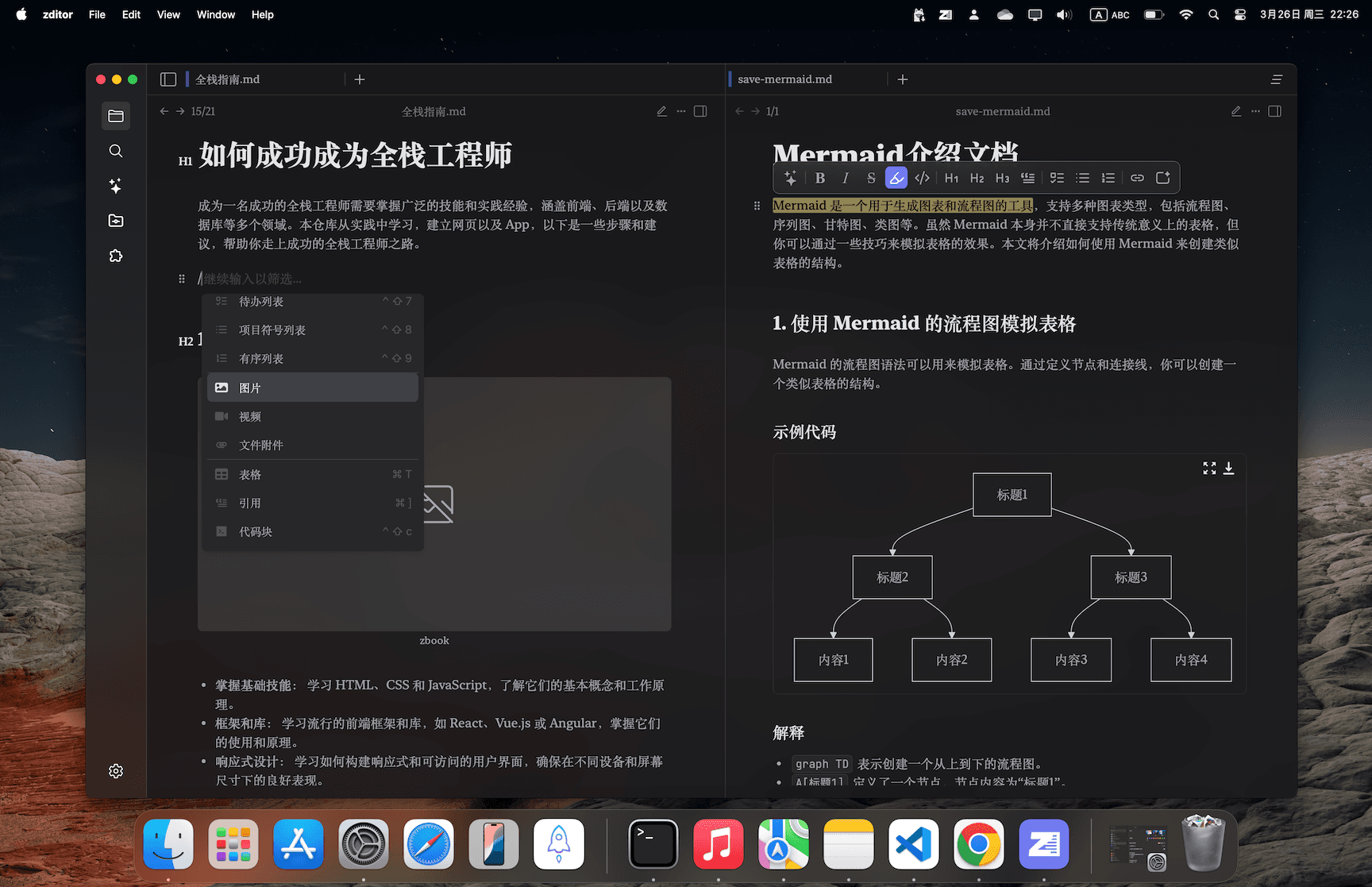Convert block to bullet list via toolbar
The image size is (1372, 887).
point(1082,178)
